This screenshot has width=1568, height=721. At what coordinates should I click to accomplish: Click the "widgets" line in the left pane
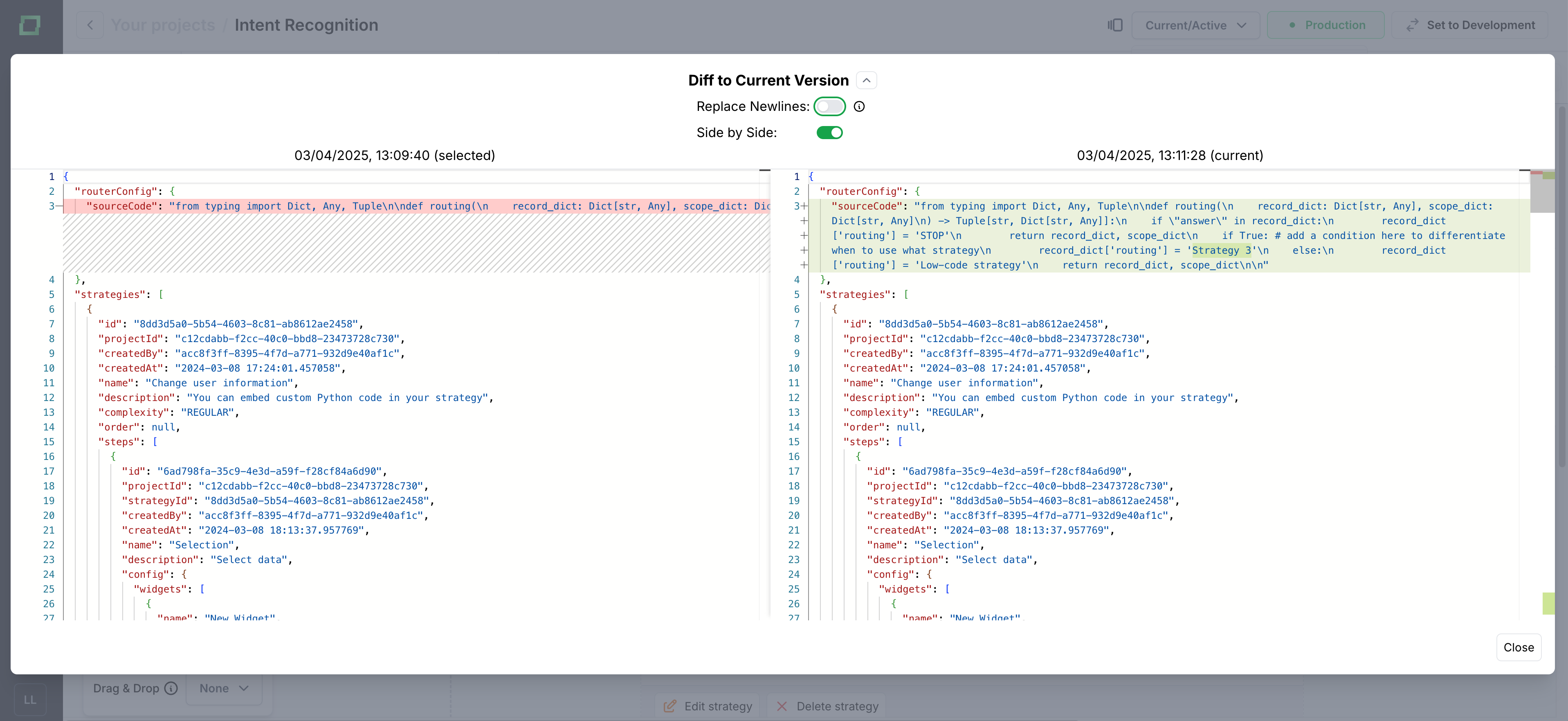(x=169, y=590)
